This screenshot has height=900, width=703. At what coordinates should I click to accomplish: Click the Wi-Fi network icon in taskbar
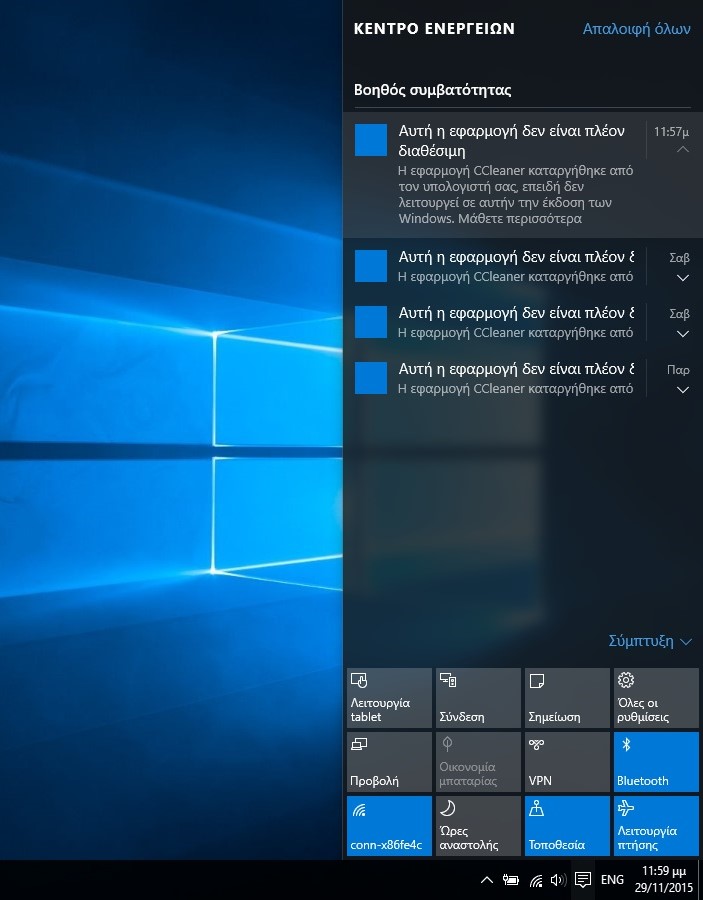click(x=536, y=879)
